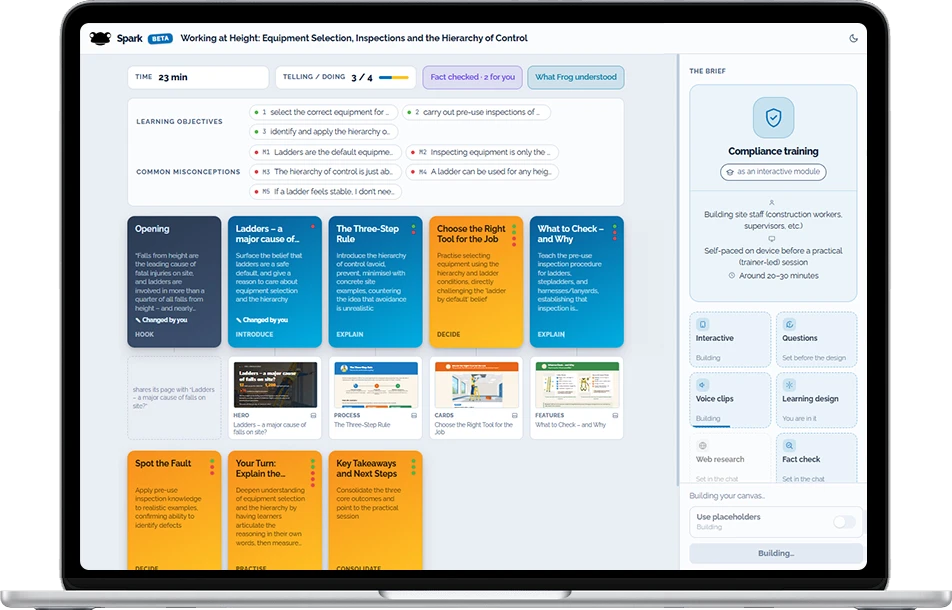
Task: Click misconception M4 "A ladder can be used for any heig.."
Action: click(482, 172)
